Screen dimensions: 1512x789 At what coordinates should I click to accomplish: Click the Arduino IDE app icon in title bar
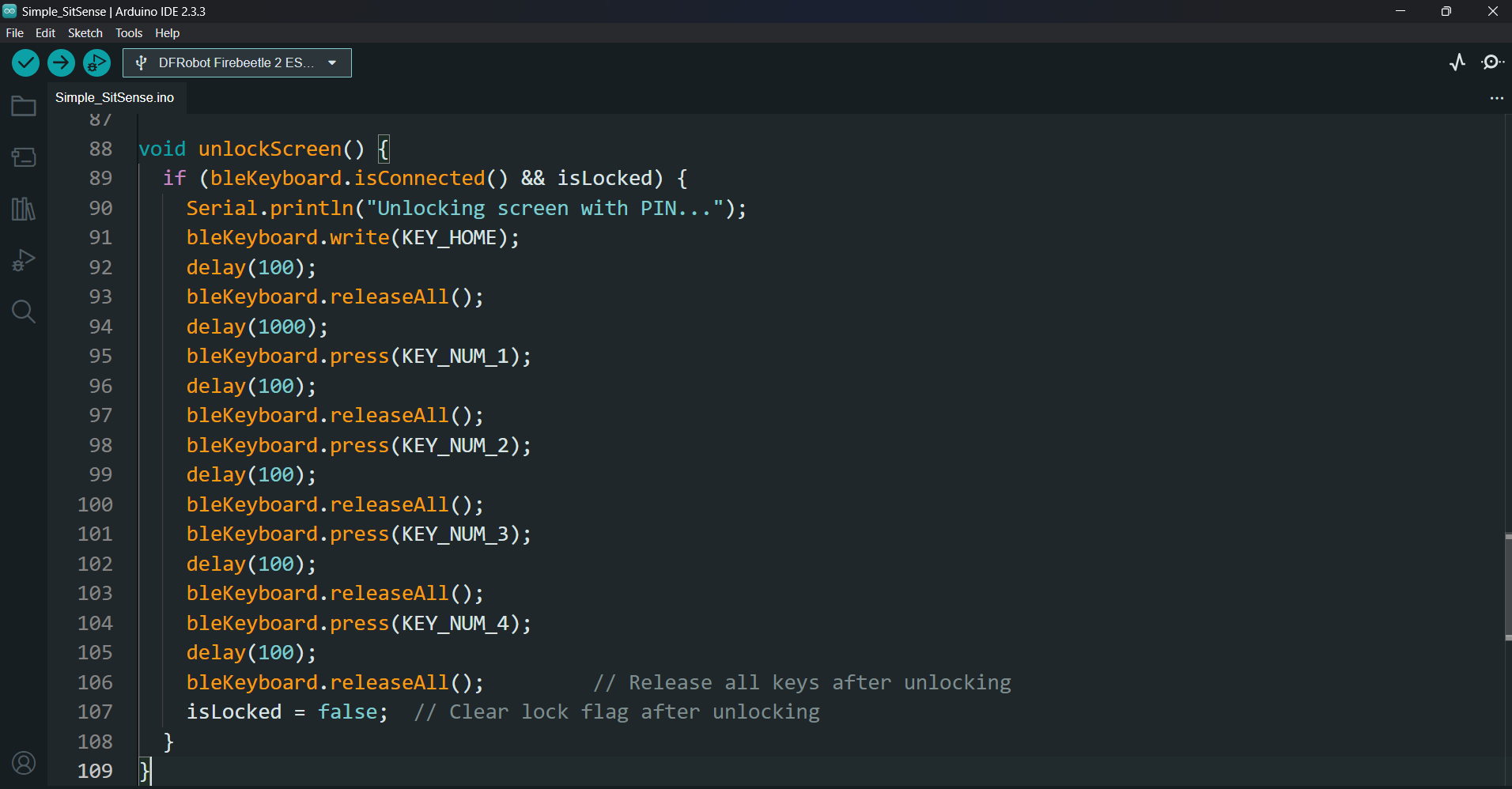[9, 11]
